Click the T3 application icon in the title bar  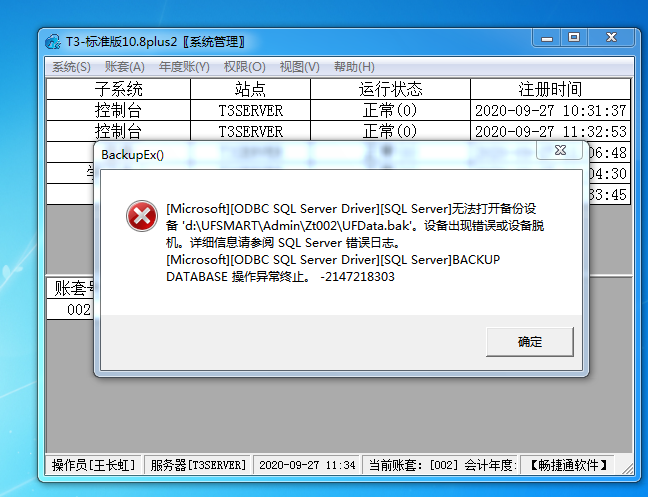53,42
